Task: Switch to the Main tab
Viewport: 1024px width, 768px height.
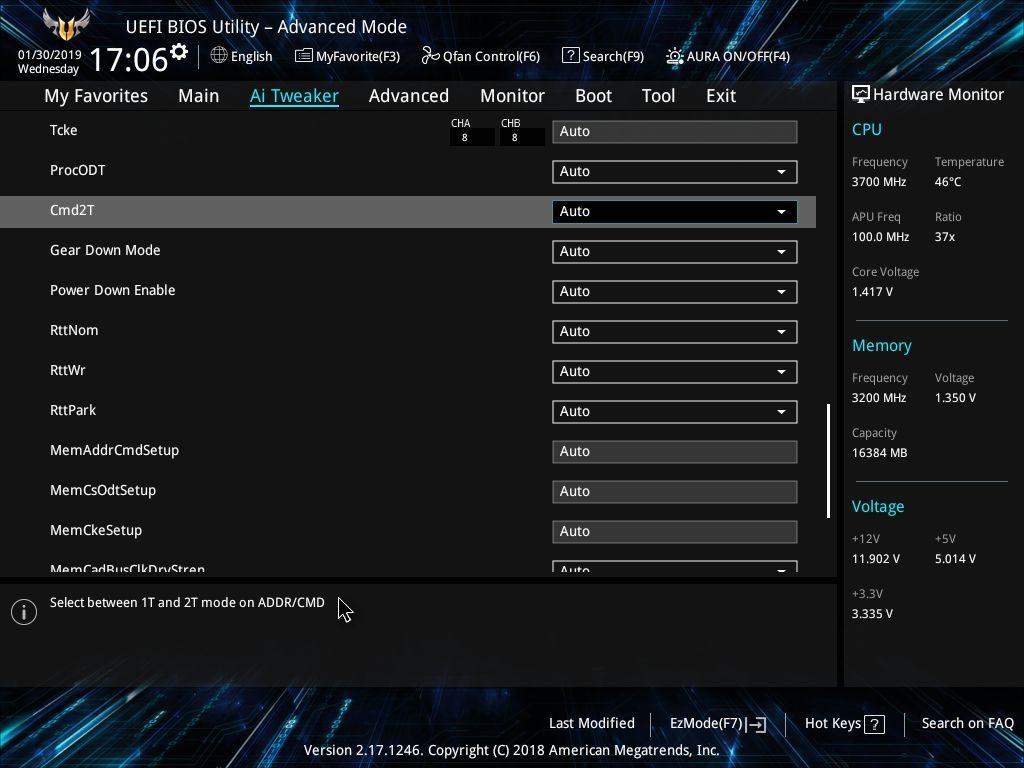Action: coord(199,96)
